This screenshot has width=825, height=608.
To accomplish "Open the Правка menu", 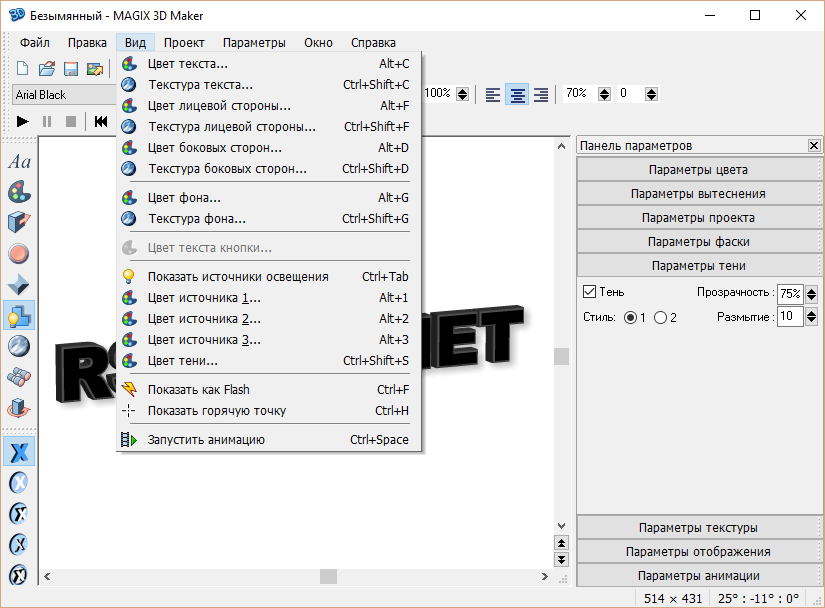I will [87, 43].
